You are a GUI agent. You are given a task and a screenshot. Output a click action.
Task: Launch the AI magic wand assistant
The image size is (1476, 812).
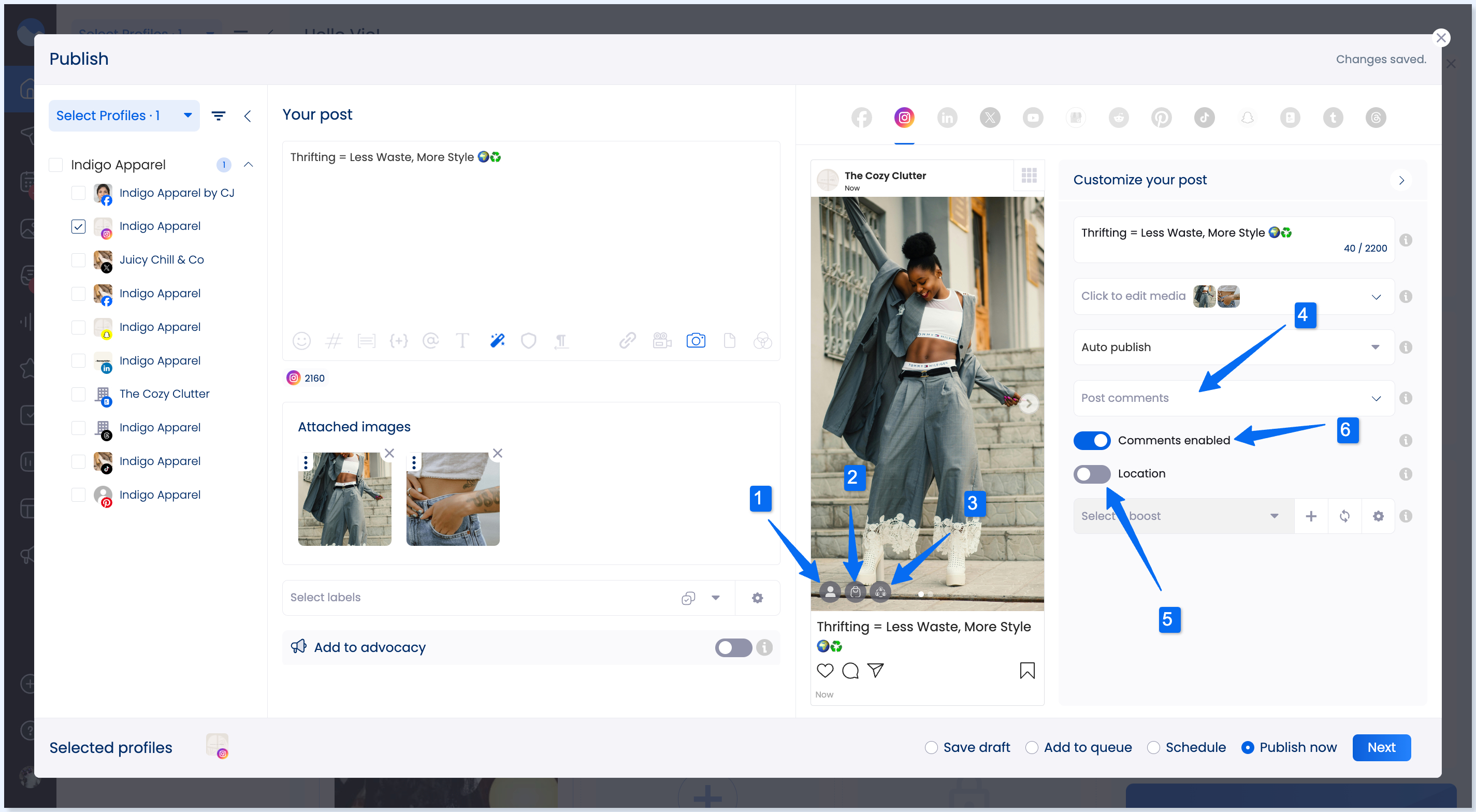497,340
